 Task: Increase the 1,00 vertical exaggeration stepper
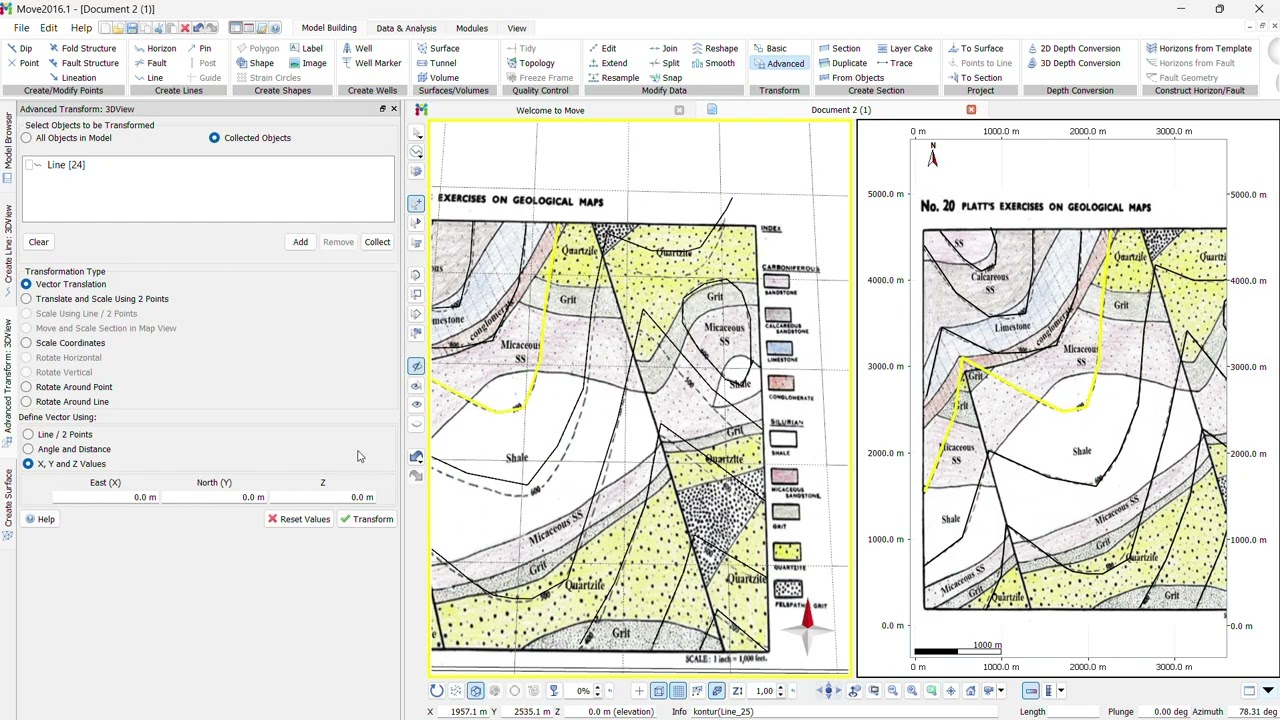780,687
